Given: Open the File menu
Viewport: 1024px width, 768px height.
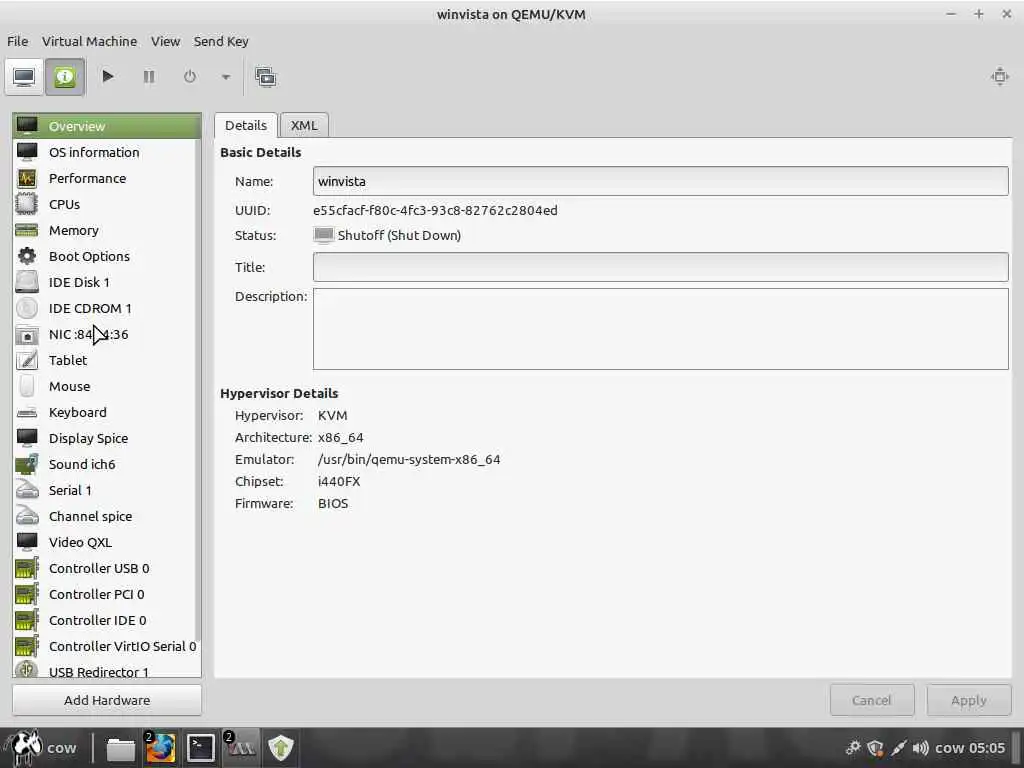Looking at the screenshot, I should (x=18, y=41).
